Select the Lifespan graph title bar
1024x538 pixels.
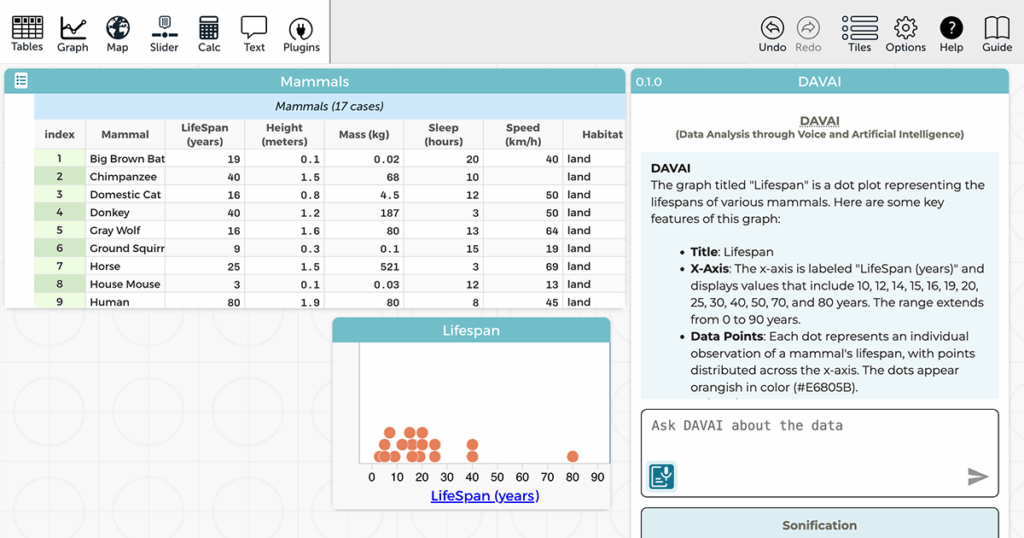pyautogui.click(x=471, y=330)
